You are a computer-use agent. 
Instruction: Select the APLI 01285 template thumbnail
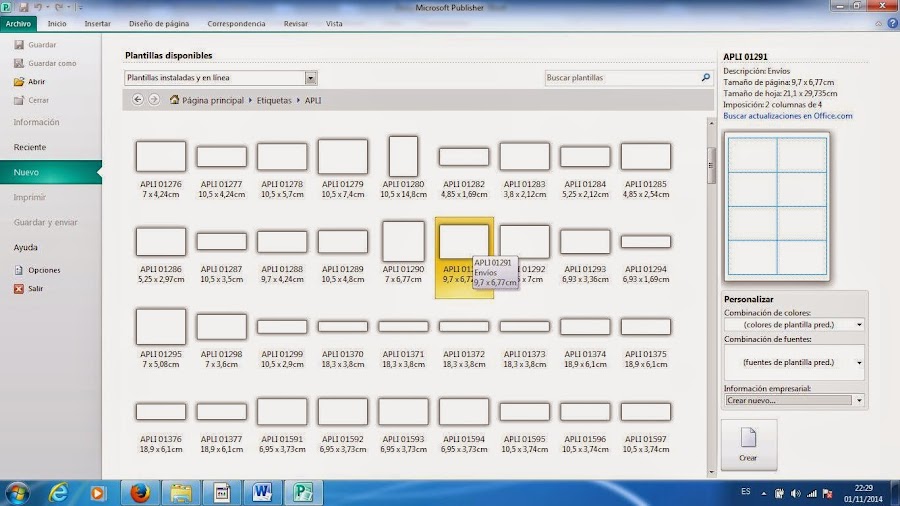tap(646, 157)
